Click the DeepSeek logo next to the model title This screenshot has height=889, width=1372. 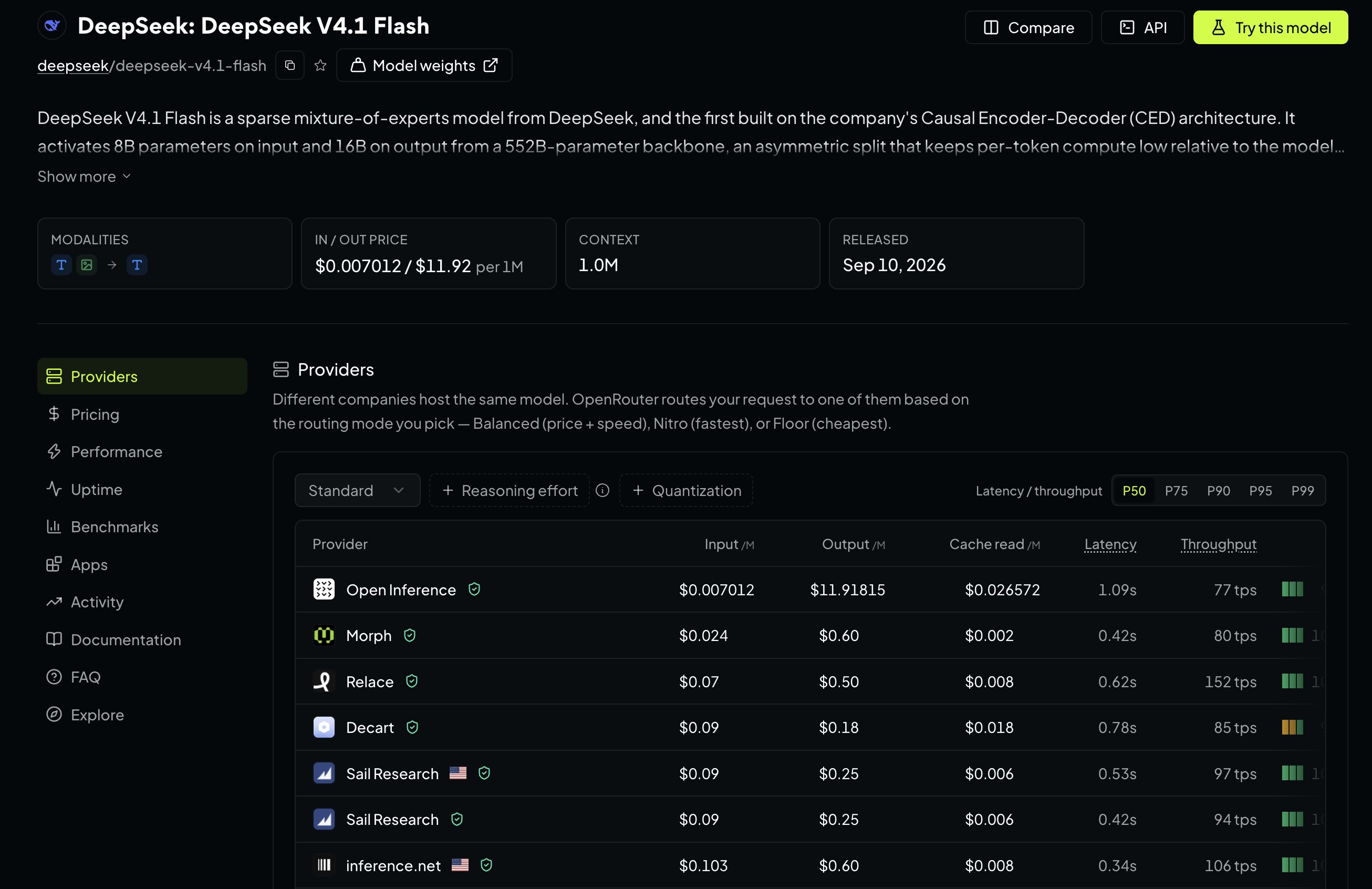click(53, 26)
